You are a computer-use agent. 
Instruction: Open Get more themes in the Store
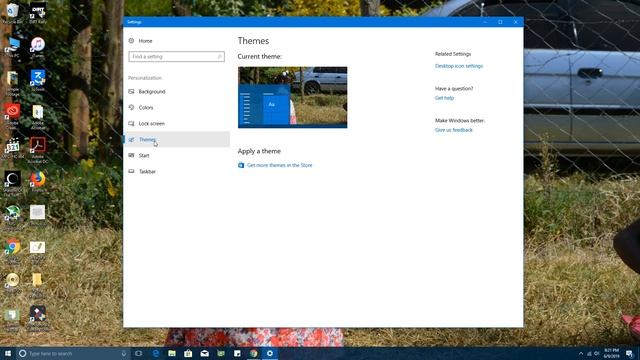pyautogui.click(x=279, y=165)
